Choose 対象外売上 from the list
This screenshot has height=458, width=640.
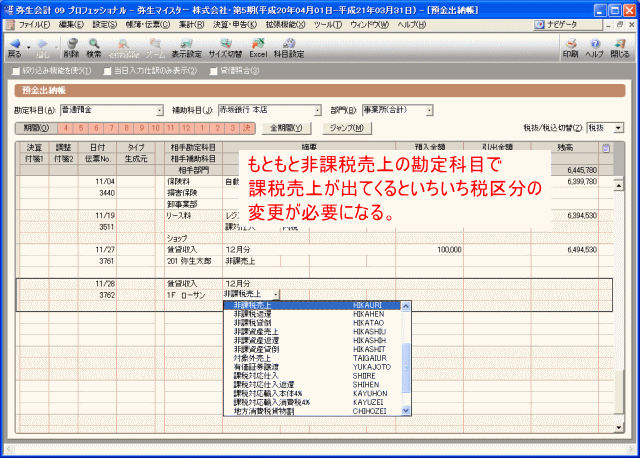312,358
